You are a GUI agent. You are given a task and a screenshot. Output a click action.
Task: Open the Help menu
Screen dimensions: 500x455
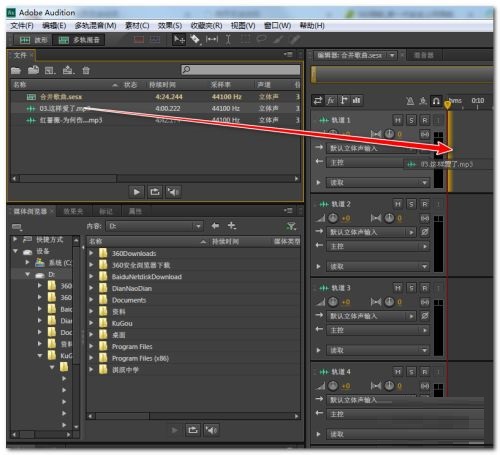coord(312,26)
